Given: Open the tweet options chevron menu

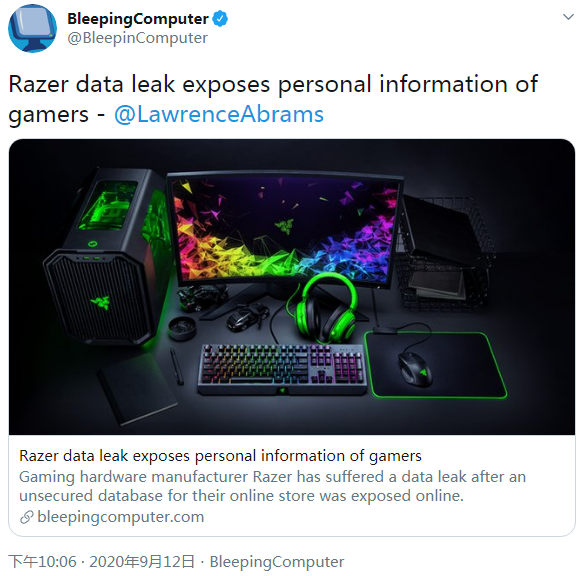Looking at the screenshot, I should click(x=568, y=17).
